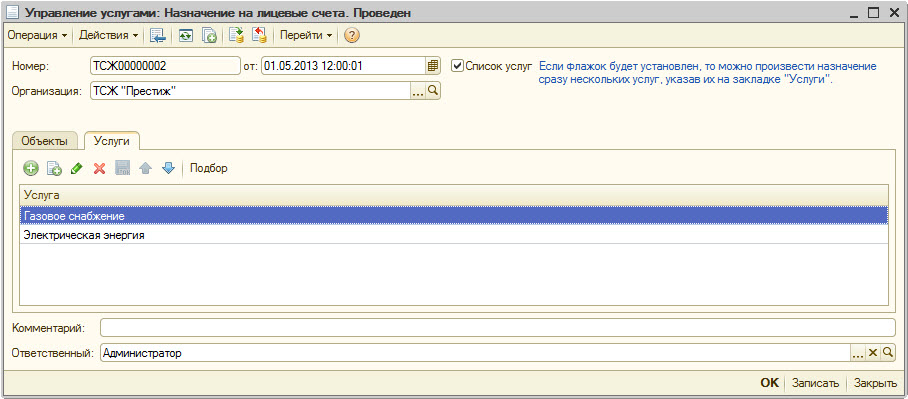Open the Действия dropdown menu
Image resolution: width=908 pixels, height=399 pixels.
(109, 35)
